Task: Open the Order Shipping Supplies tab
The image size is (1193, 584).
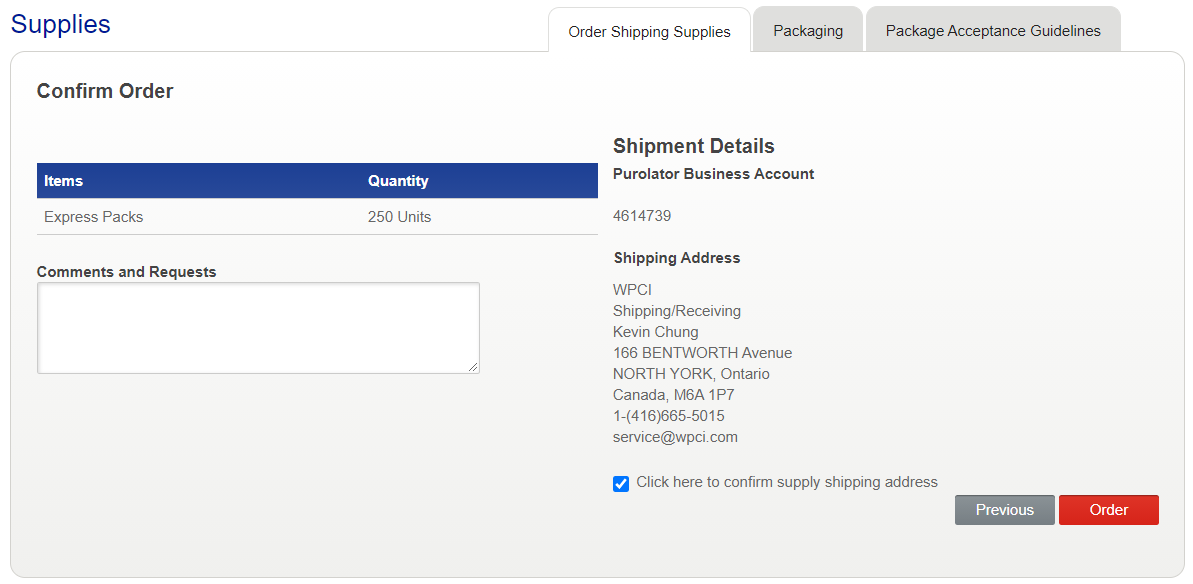Action: [649, 31]
